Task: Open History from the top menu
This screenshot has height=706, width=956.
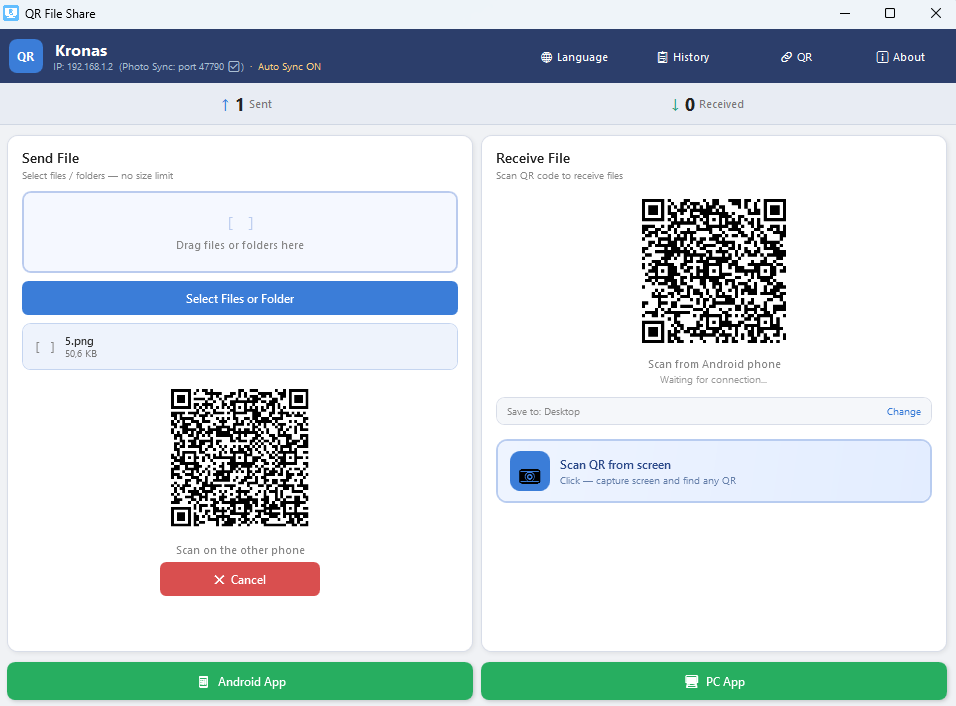Action: (683, 57)
